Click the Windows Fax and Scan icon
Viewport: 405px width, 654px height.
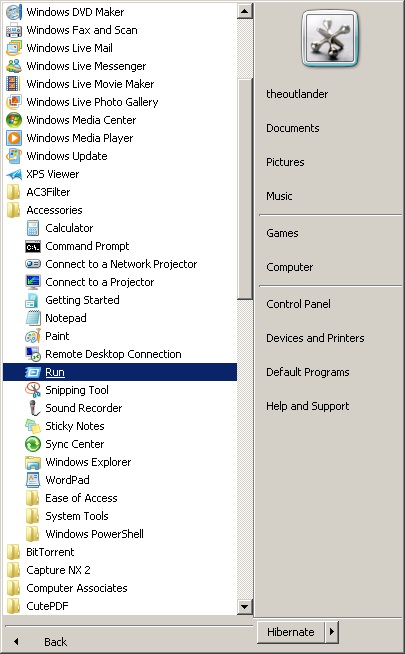[x=14, y=30]
